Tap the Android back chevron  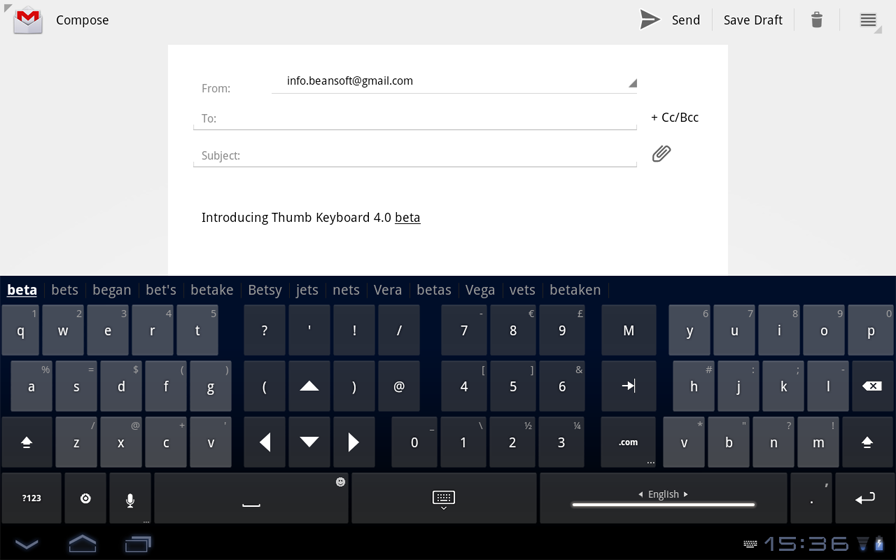click(26, 543)
